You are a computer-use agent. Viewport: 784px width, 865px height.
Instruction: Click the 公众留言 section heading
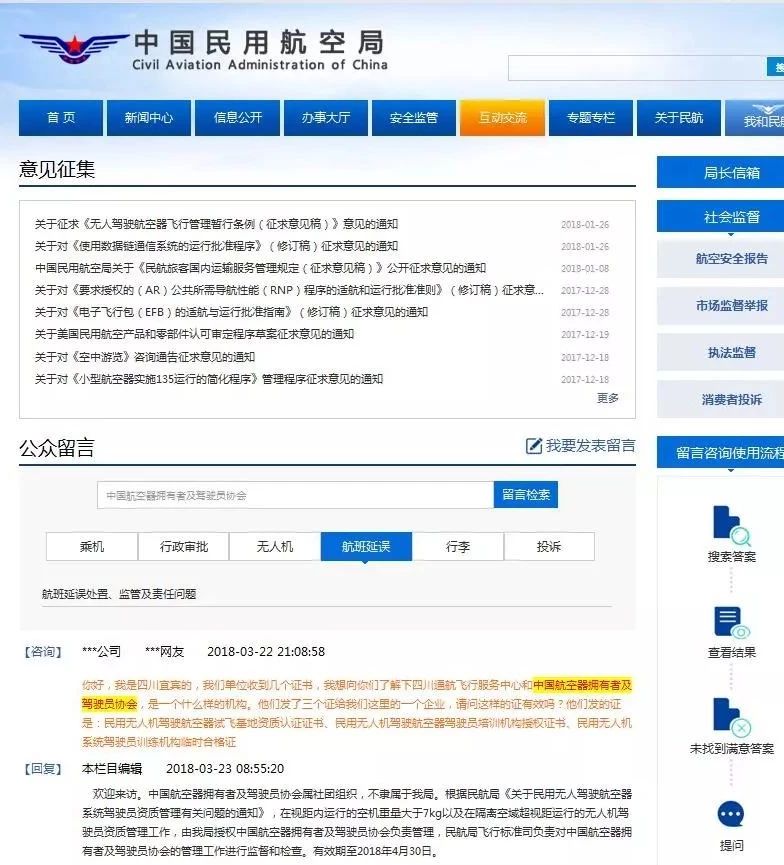tap(57, 447)
